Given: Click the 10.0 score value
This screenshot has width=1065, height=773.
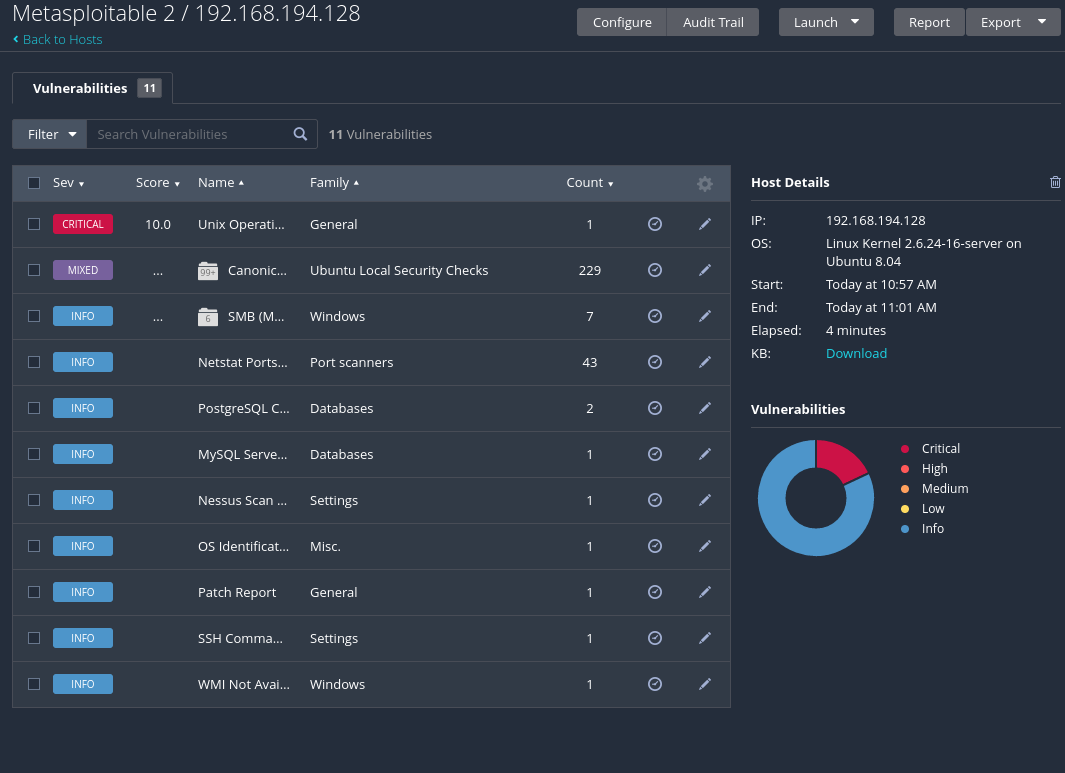Looking at the screenshot, I should tap(158, 224).
